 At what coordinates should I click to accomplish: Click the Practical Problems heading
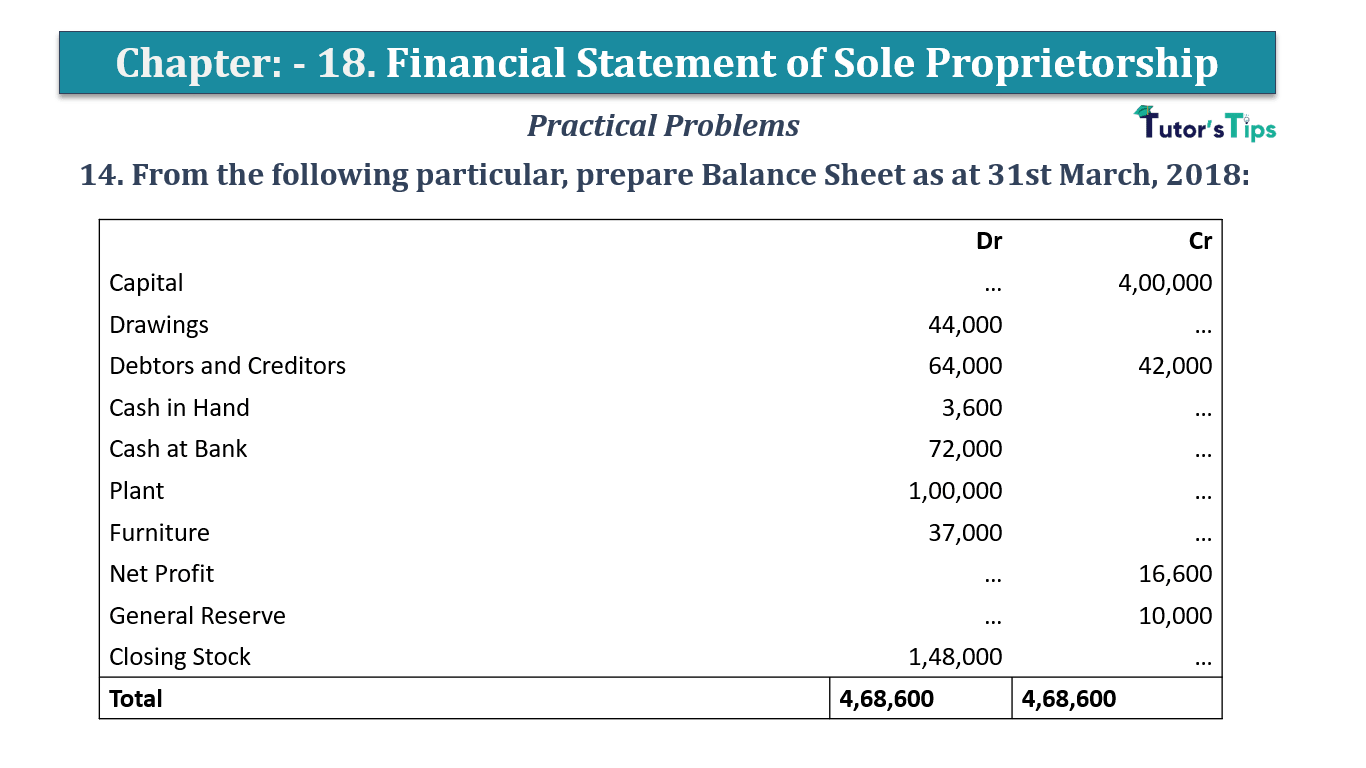[x=663, y=125]
